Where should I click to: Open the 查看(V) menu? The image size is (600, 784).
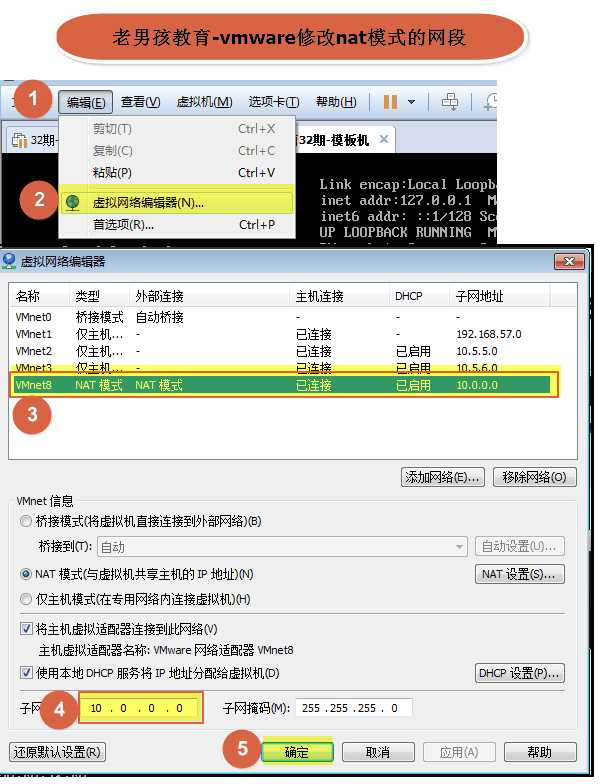tap(140, 102)
